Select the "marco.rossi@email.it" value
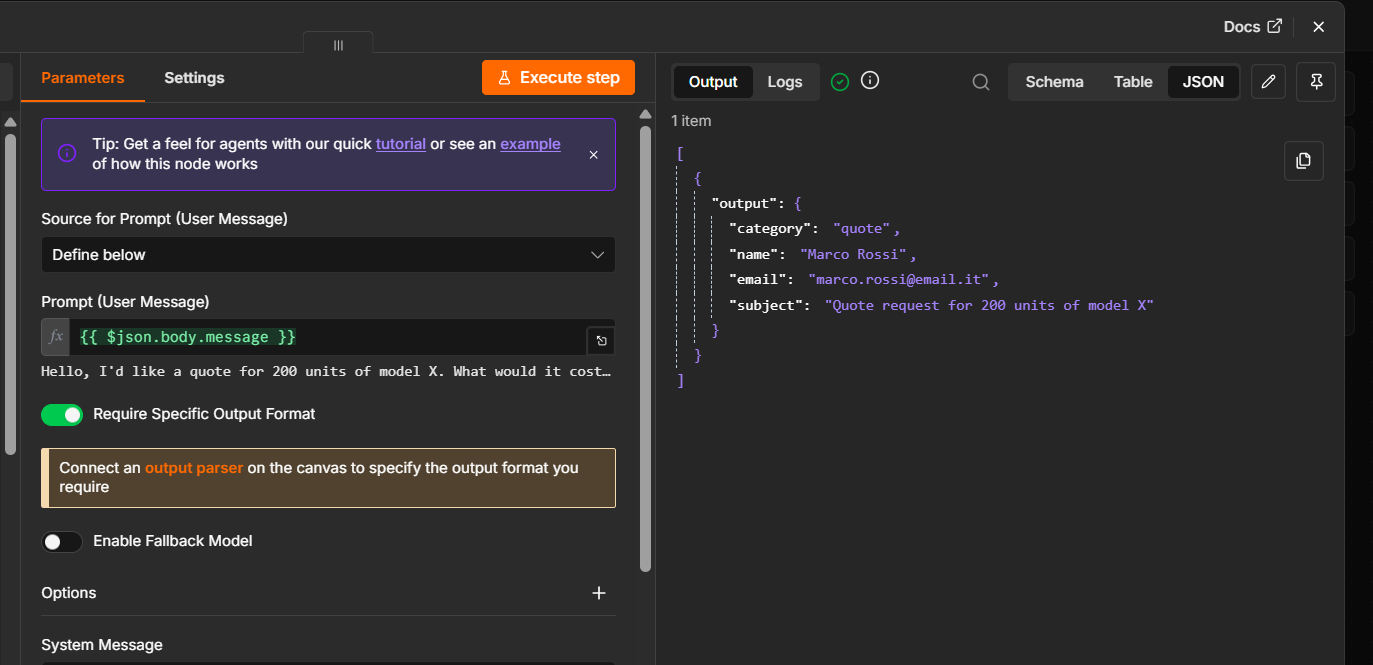The width and height of the screenshot is (1373, 665). (x=900, y=280)
